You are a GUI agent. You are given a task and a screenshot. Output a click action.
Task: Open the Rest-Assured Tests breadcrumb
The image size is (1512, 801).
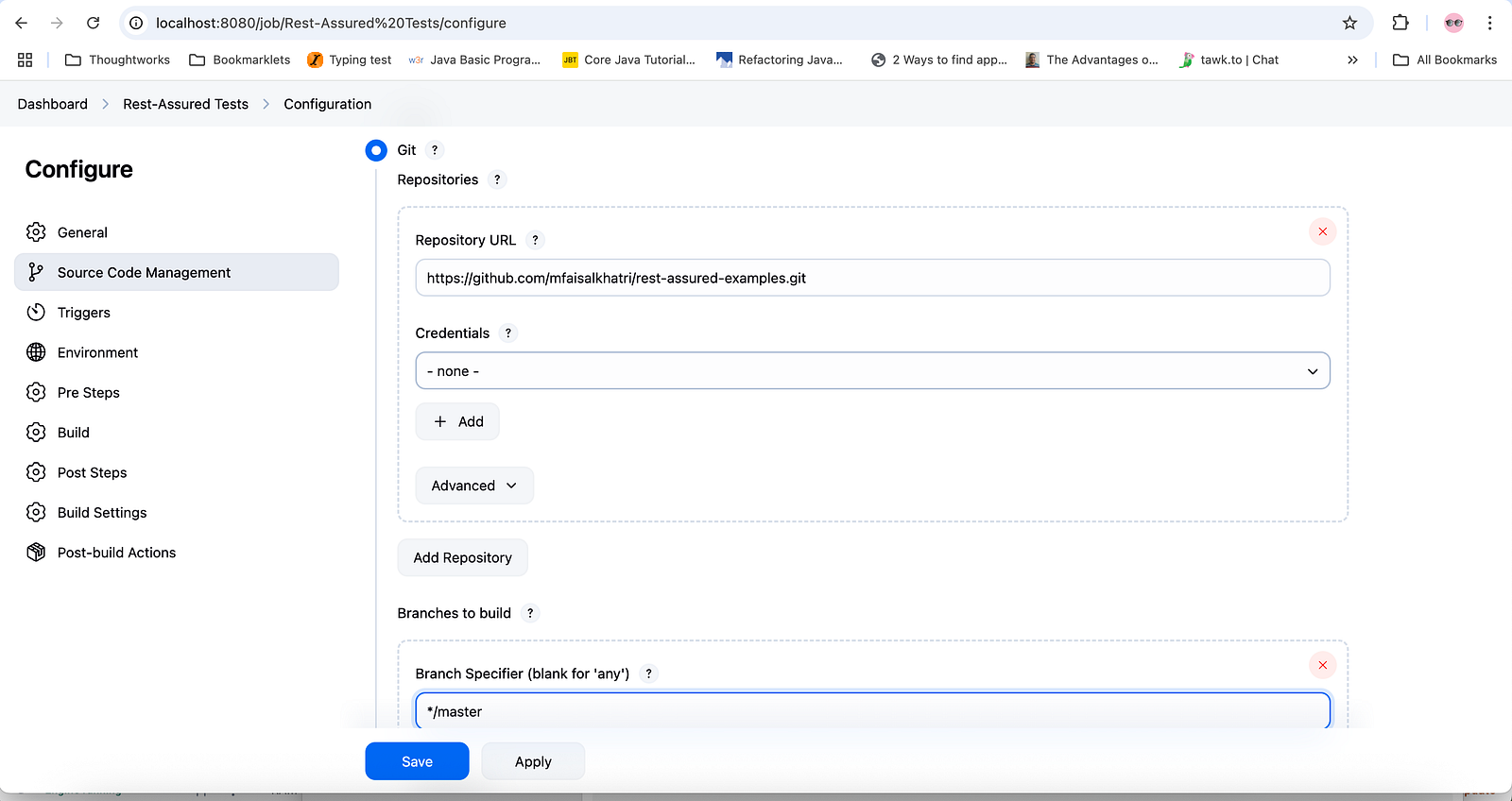point(185,104)
